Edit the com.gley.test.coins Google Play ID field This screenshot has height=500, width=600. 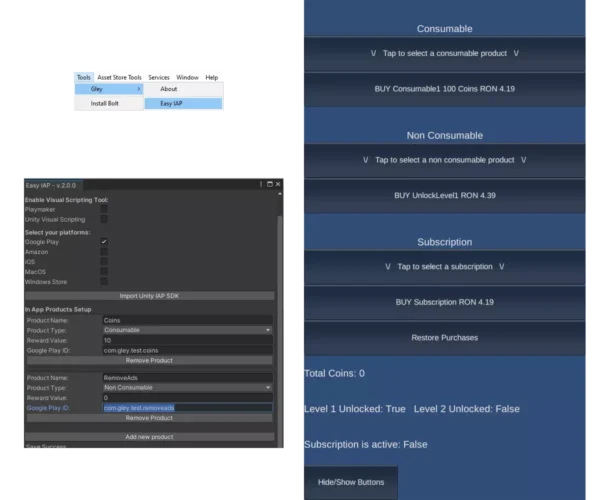[x=188, y=350]
